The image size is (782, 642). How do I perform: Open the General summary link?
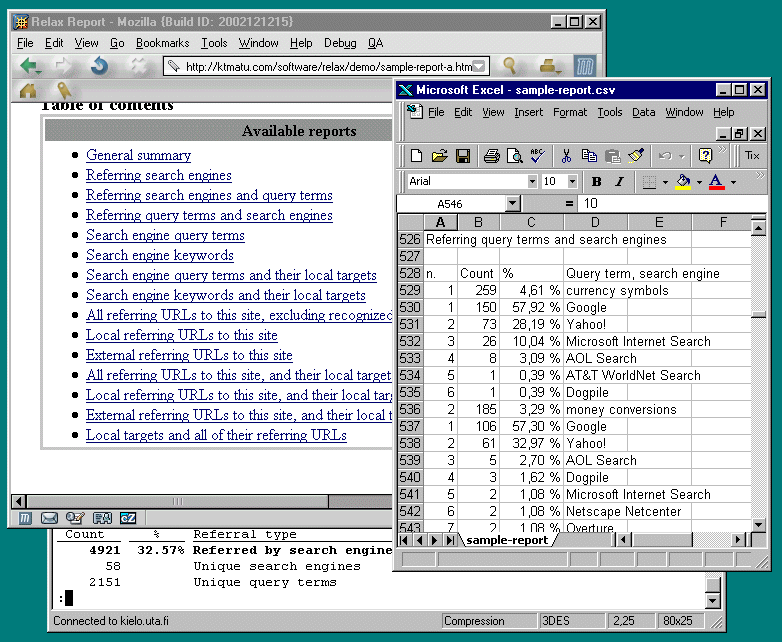point(138,155)
